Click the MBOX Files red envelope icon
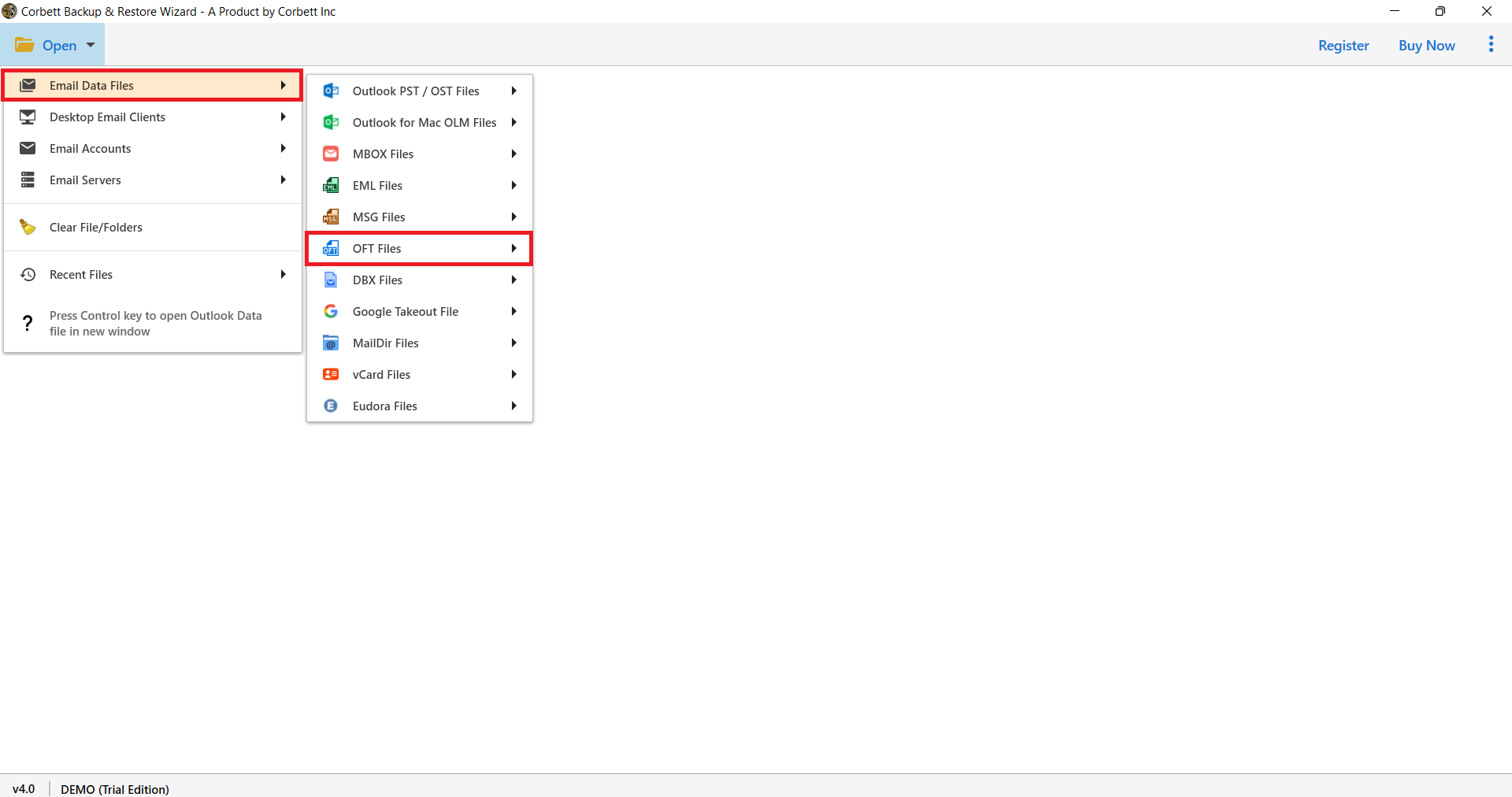This screenshot has width=1512, height=797. 331,154
